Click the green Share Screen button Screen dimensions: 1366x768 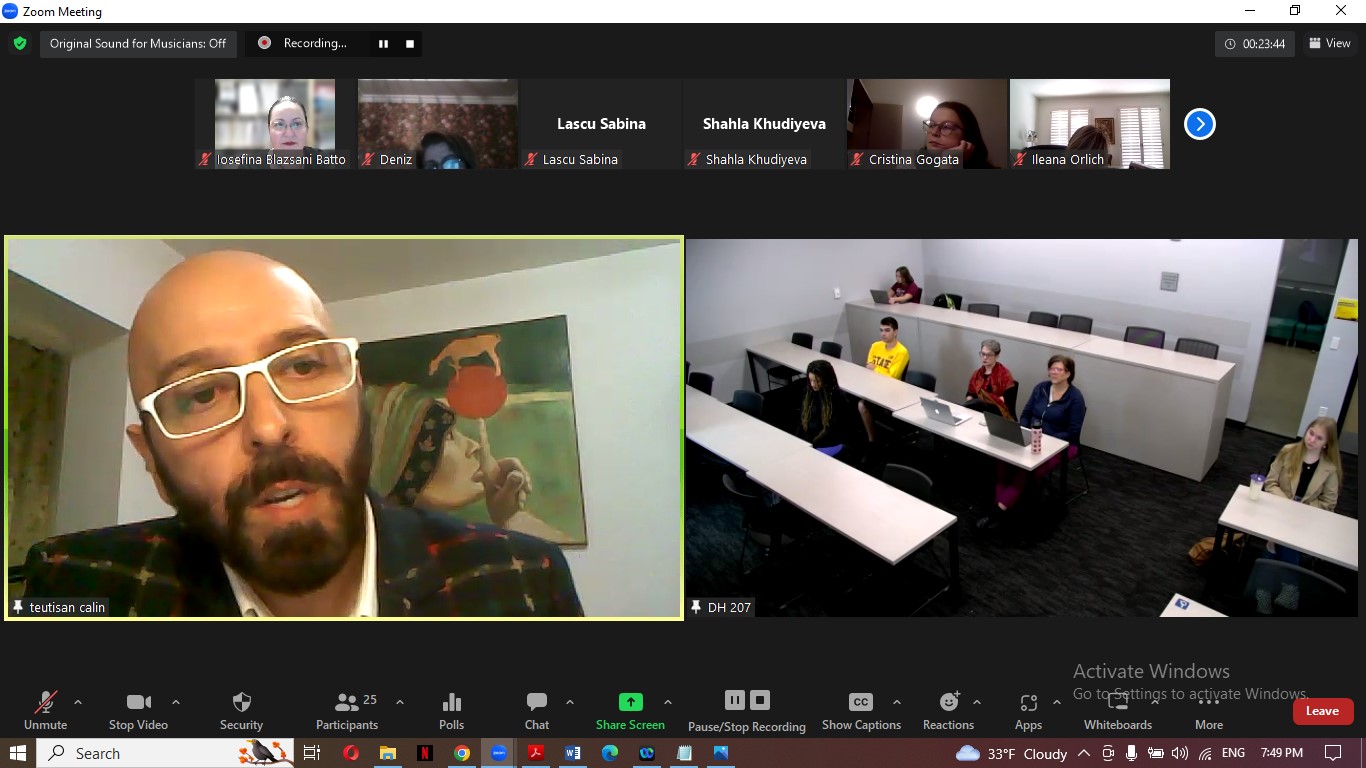[x=630, y=710]
